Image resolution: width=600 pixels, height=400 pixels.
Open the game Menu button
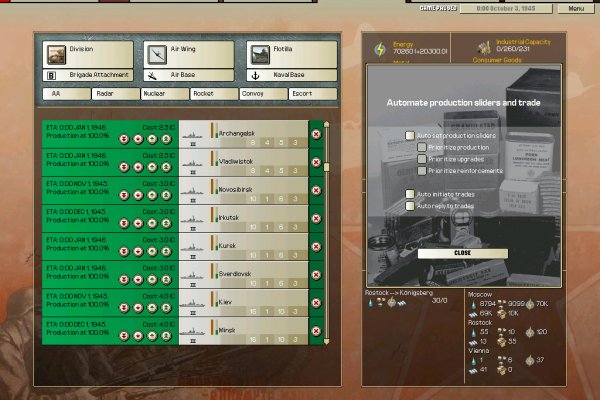click(x=576, y=8)
